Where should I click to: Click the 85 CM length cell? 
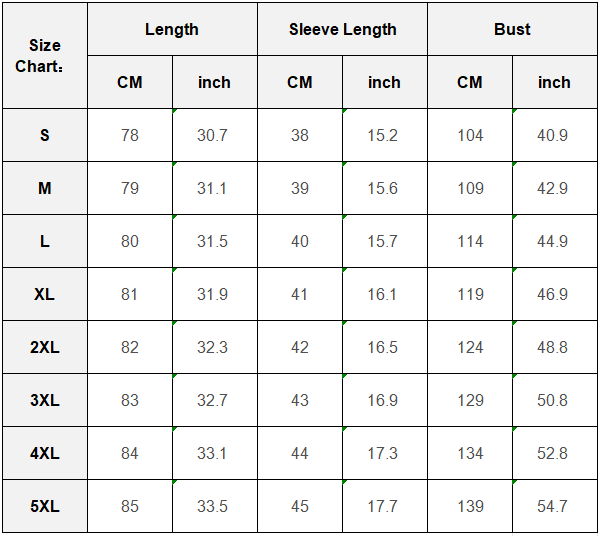(x=130, y=506)
